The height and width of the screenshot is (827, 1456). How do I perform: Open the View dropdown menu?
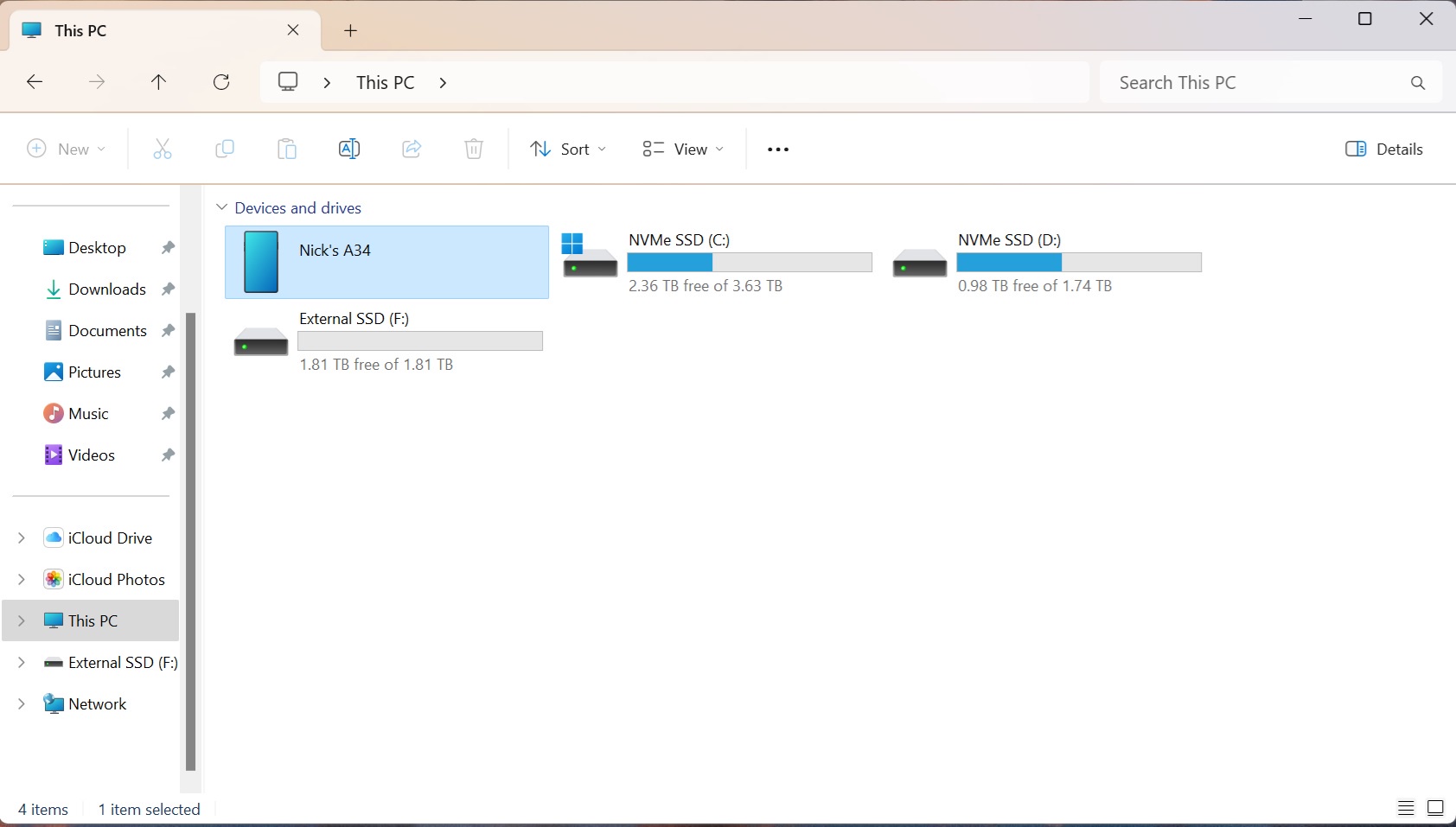click(x=683, y=149)
